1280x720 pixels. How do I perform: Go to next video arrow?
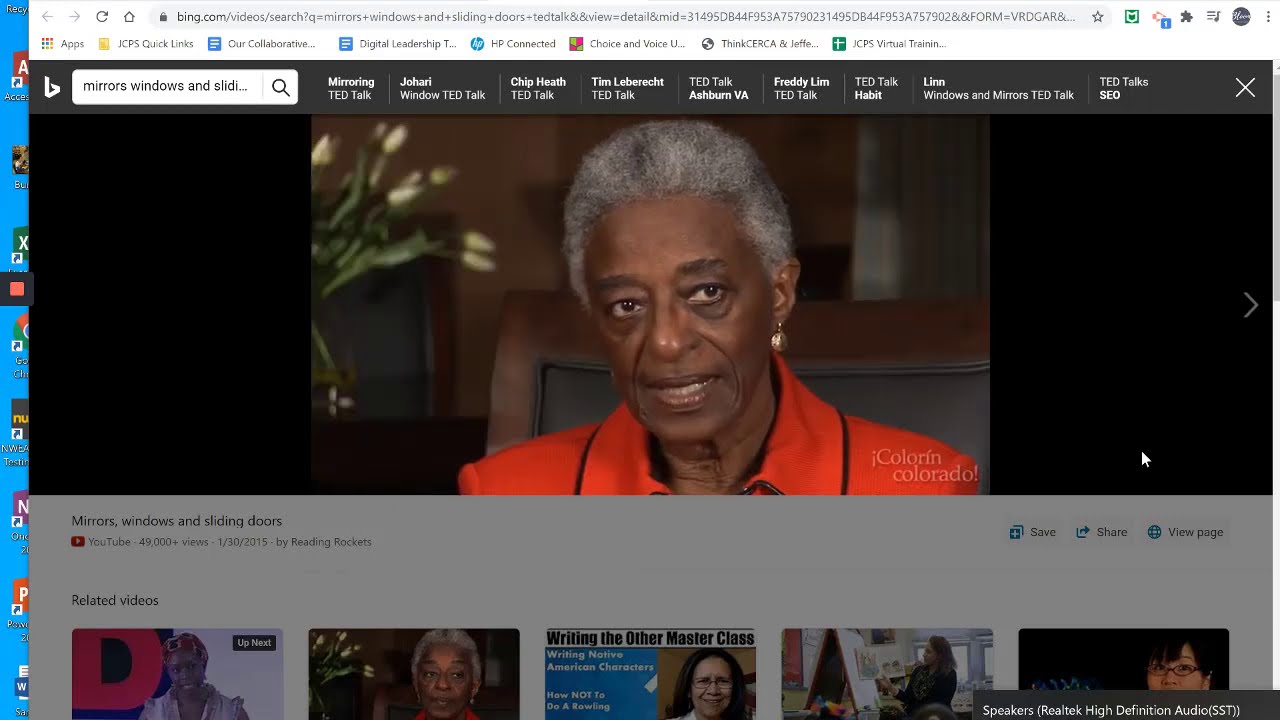tap(1250, 305)
